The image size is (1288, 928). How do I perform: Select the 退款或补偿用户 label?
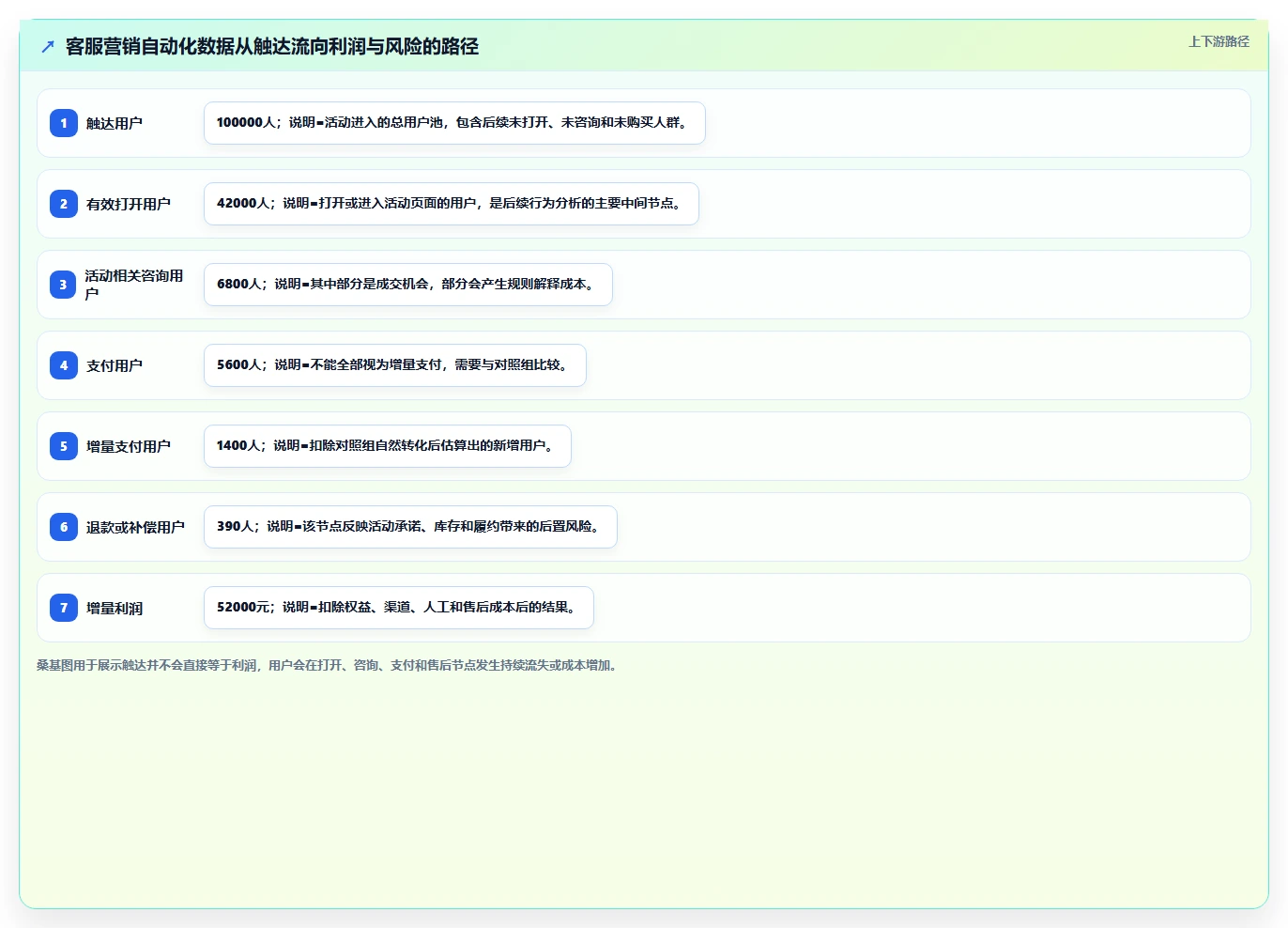pyautogui.click(x=135, y=527)
